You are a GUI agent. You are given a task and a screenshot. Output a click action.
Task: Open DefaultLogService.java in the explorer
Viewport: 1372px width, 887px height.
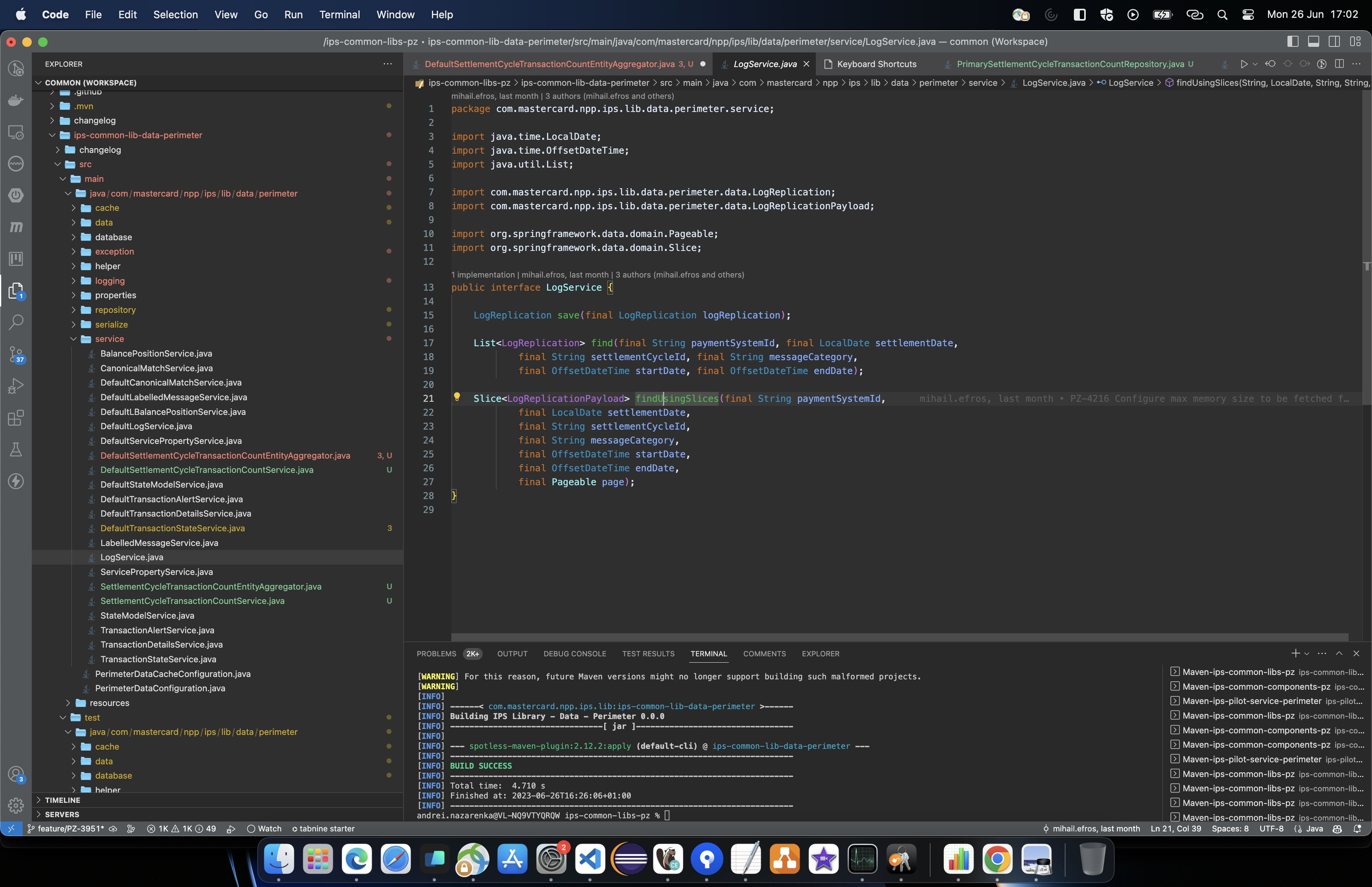coord(146,426)
